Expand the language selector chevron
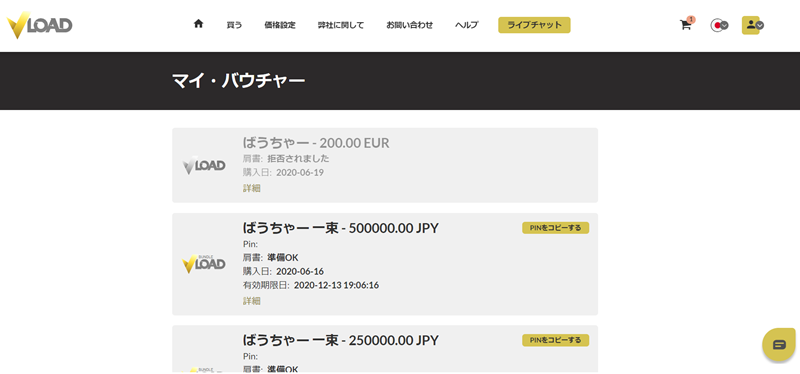Screen dimensions: 800x374 click(x=724, y=25)
